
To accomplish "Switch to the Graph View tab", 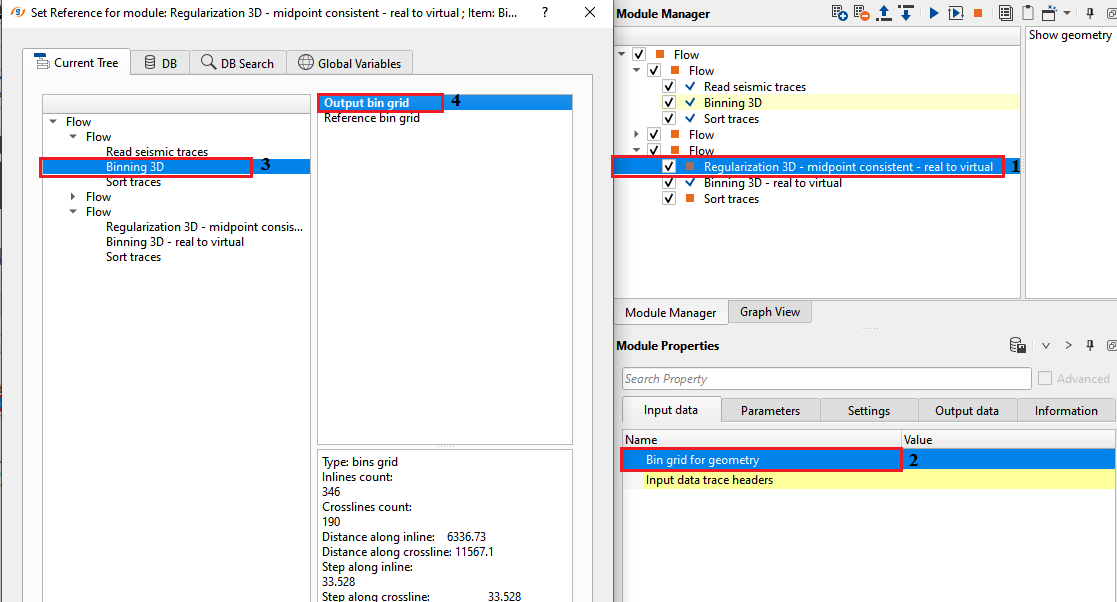I will click(x=769, y=312).
